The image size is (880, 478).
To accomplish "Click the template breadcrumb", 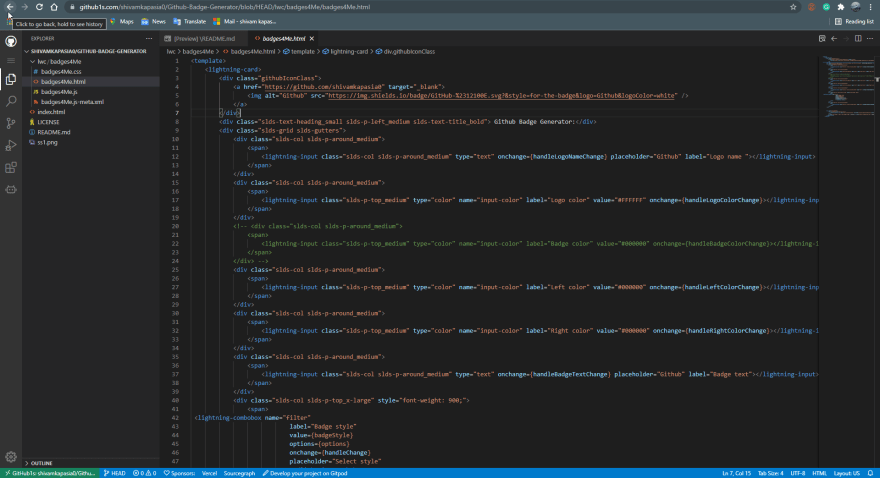I will [x=299, y=52].
